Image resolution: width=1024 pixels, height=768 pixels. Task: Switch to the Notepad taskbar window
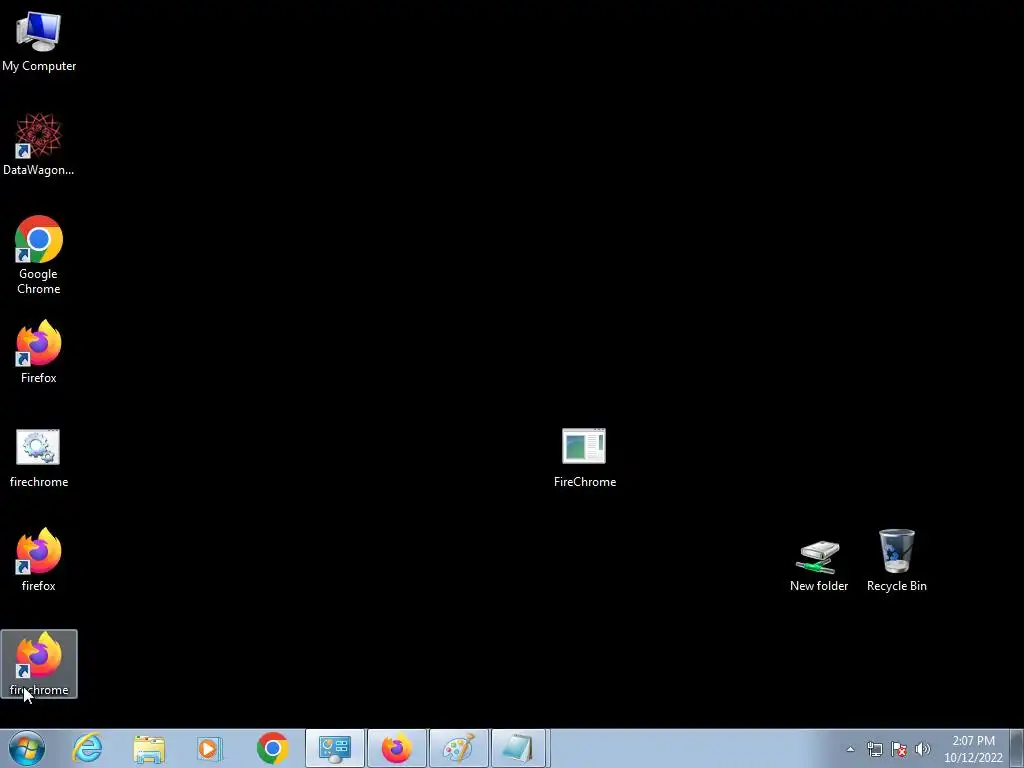pyautogui.click(x=519, y=748)
